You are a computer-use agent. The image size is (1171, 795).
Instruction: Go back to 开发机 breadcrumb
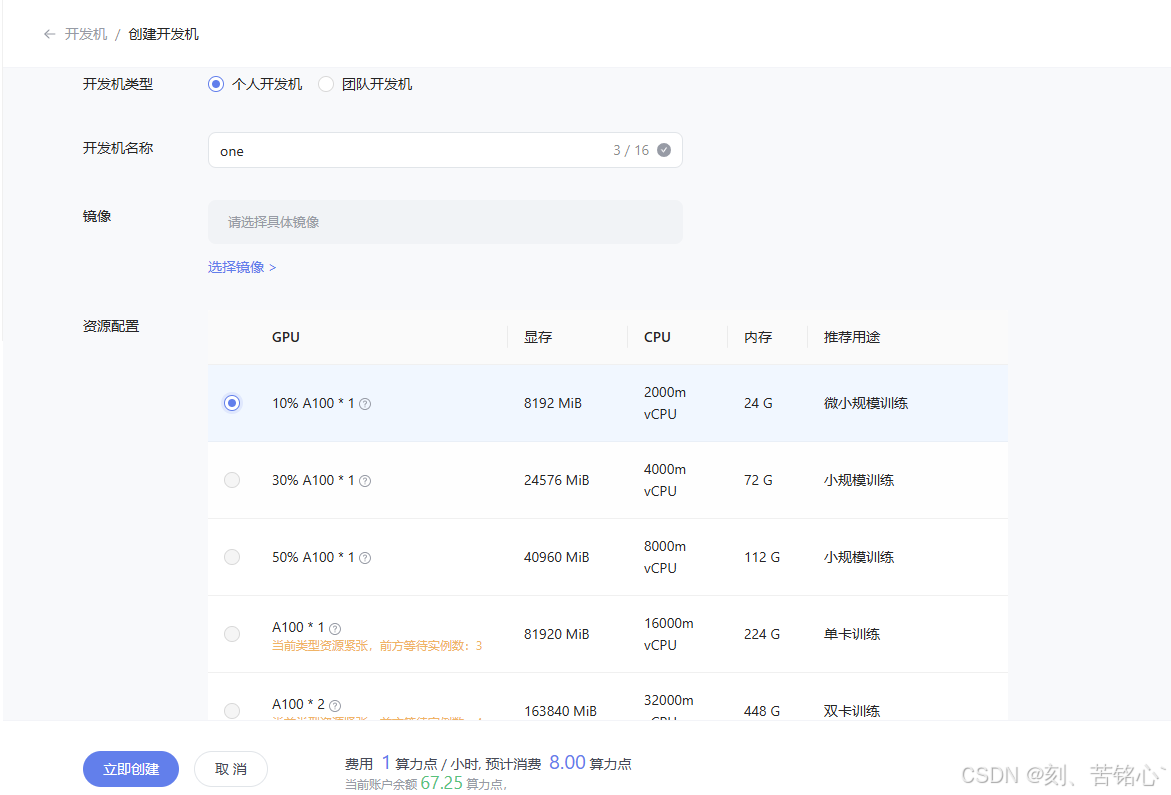click(x=86, y=34)
